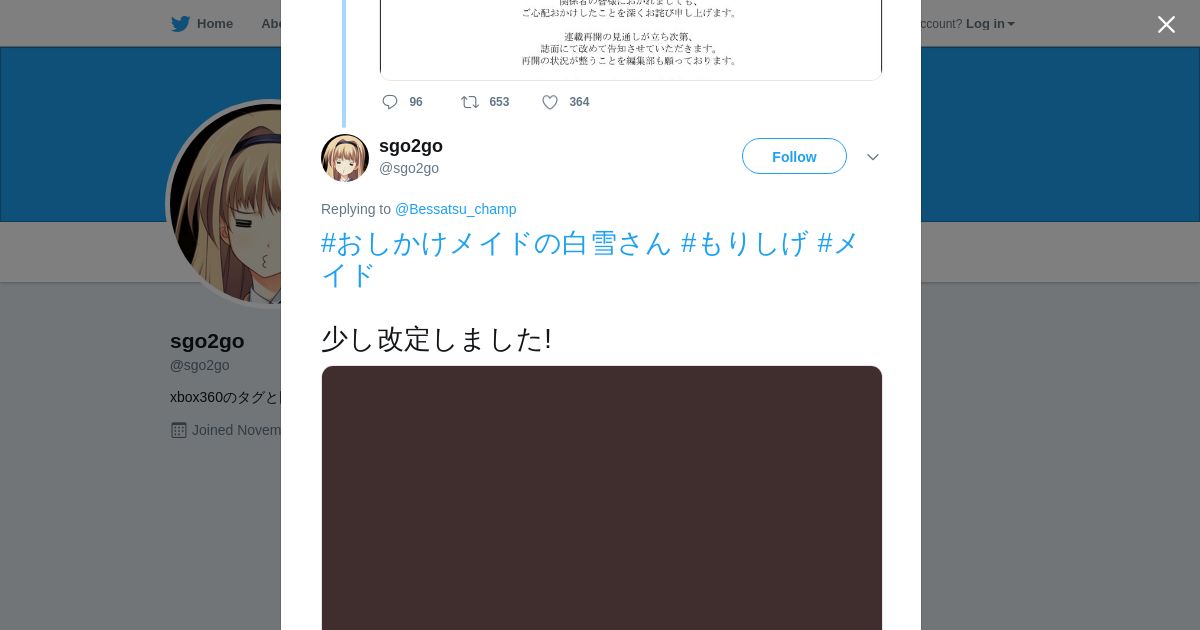Click sgo2go display name in tweet
1200x630 pixels.
tap(411, 146)
